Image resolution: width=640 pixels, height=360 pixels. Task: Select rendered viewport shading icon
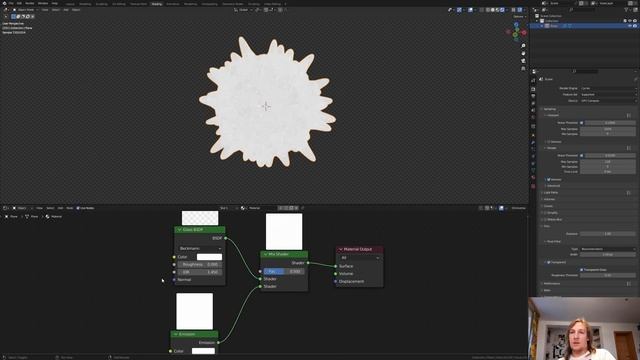pos(502,10)
